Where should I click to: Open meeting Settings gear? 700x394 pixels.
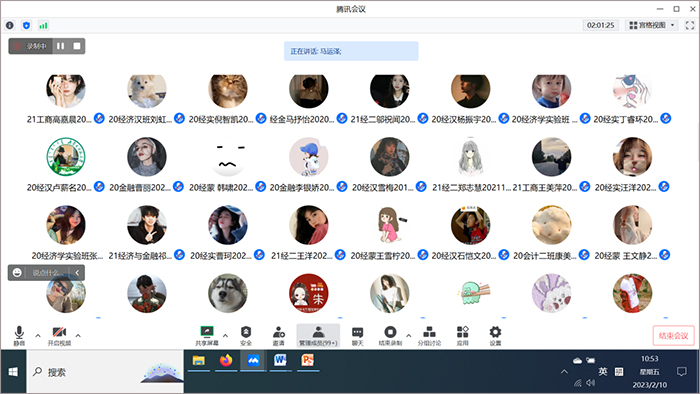point(495,336)
